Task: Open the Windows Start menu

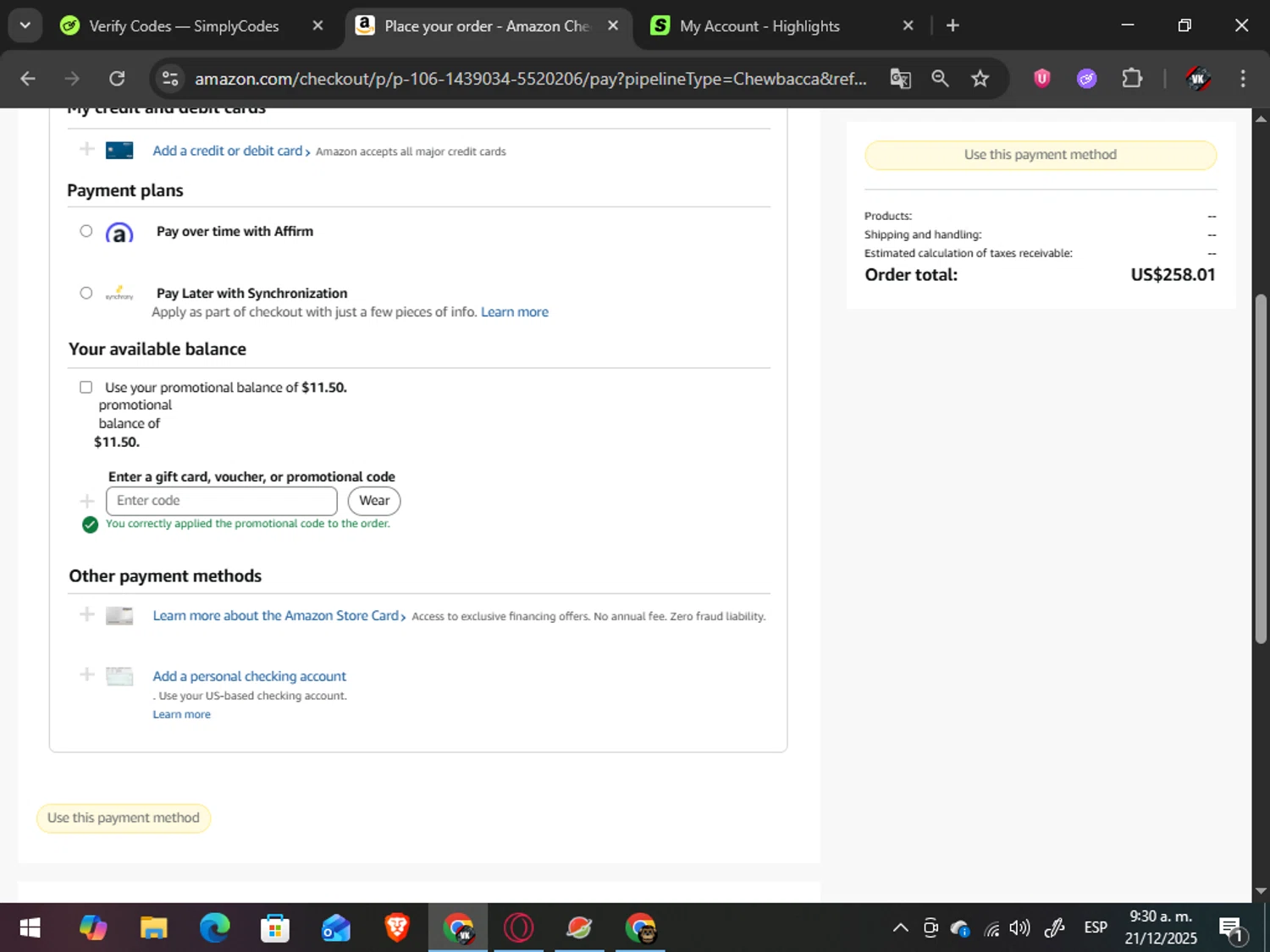Action: point(30,928)
